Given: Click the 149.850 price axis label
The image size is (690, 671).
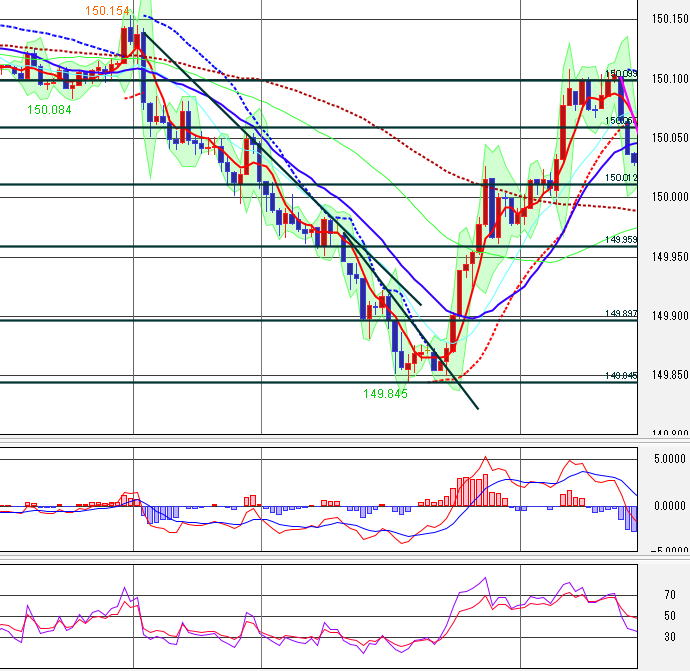Looking at the screenshot, I should click(668, 375).
